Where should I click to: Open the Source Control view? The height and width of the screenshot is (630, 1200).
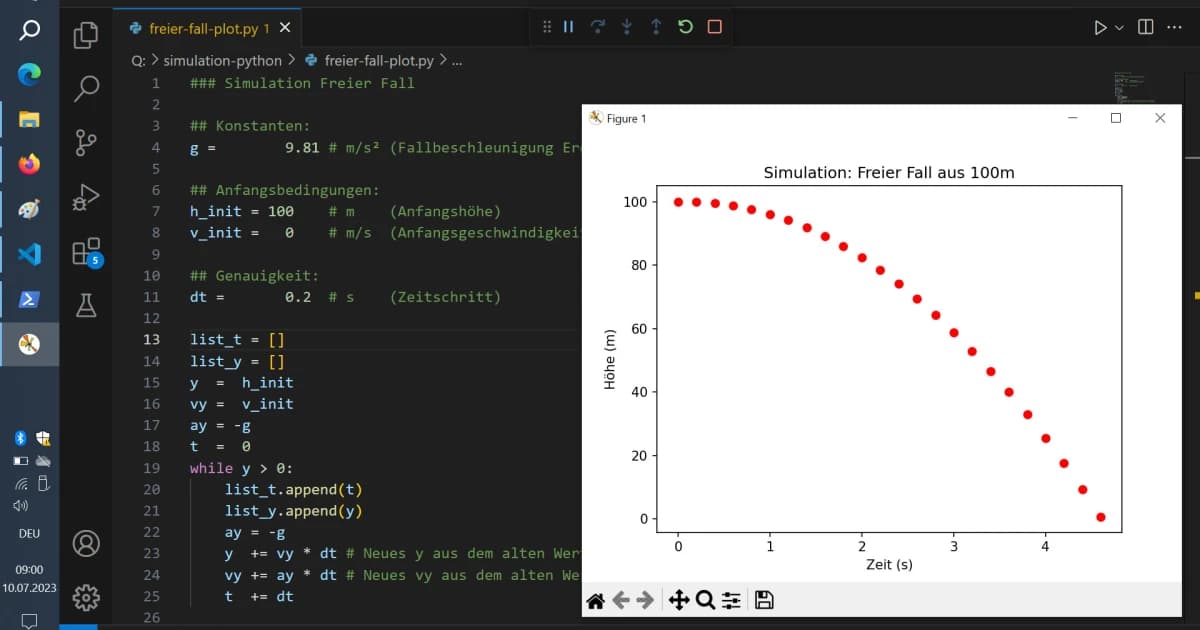point(86,143)
